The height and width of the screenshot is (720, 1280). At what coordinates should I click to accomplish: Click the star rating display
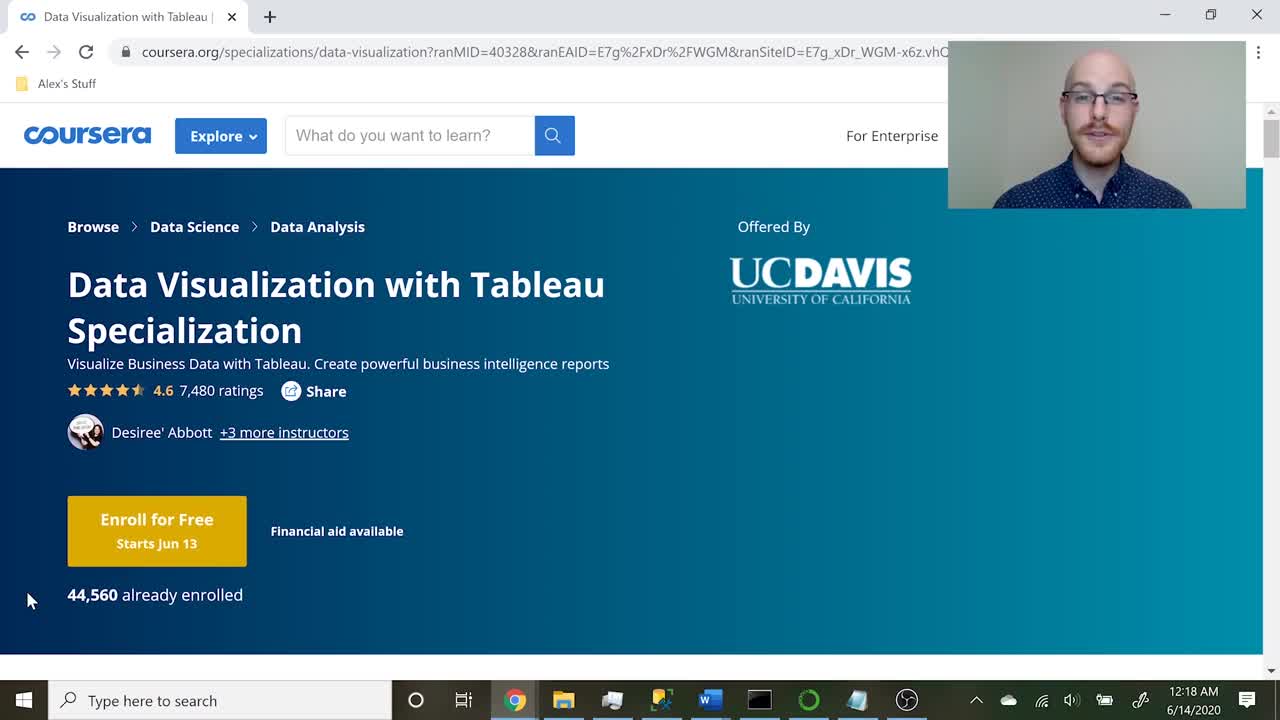click(x=106, y=391)
